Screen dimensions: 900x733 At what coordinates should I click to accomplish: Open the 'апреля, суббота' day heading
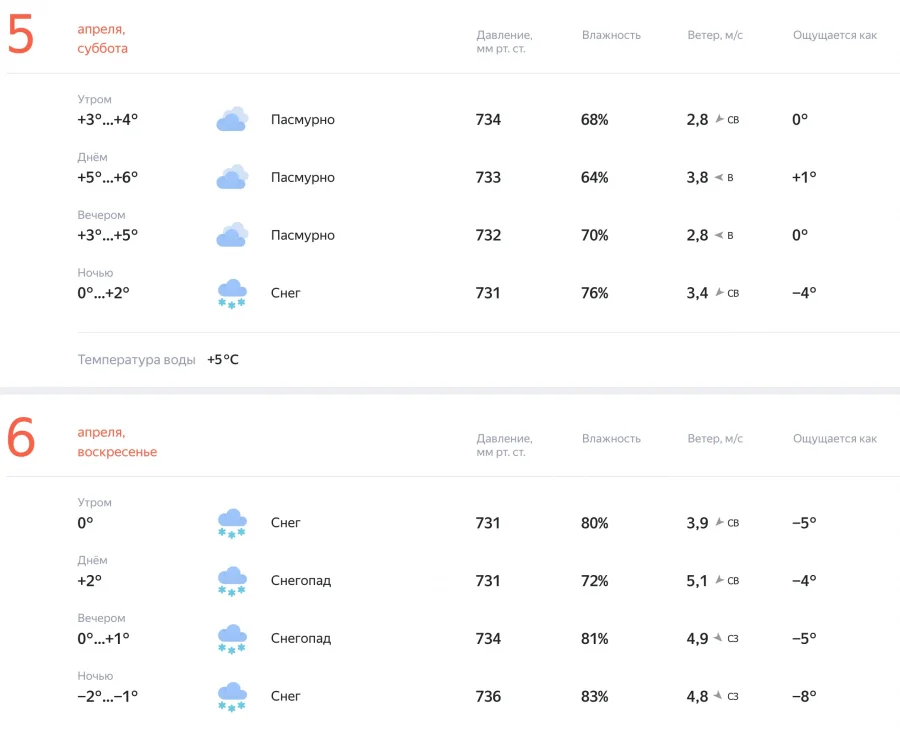click(103, 39)
